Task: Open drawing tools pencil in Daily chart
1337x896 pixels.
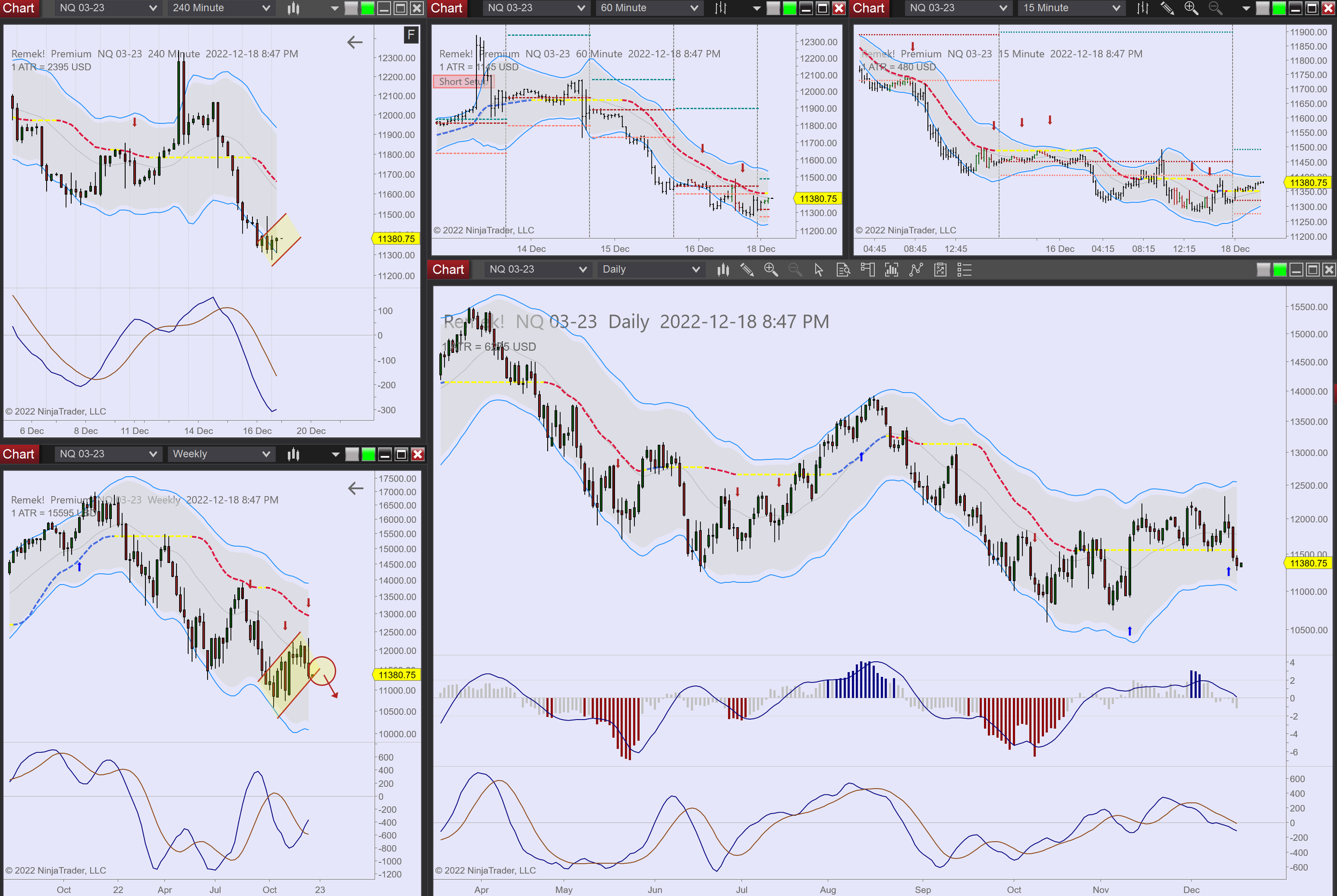Action: [747, 269]
